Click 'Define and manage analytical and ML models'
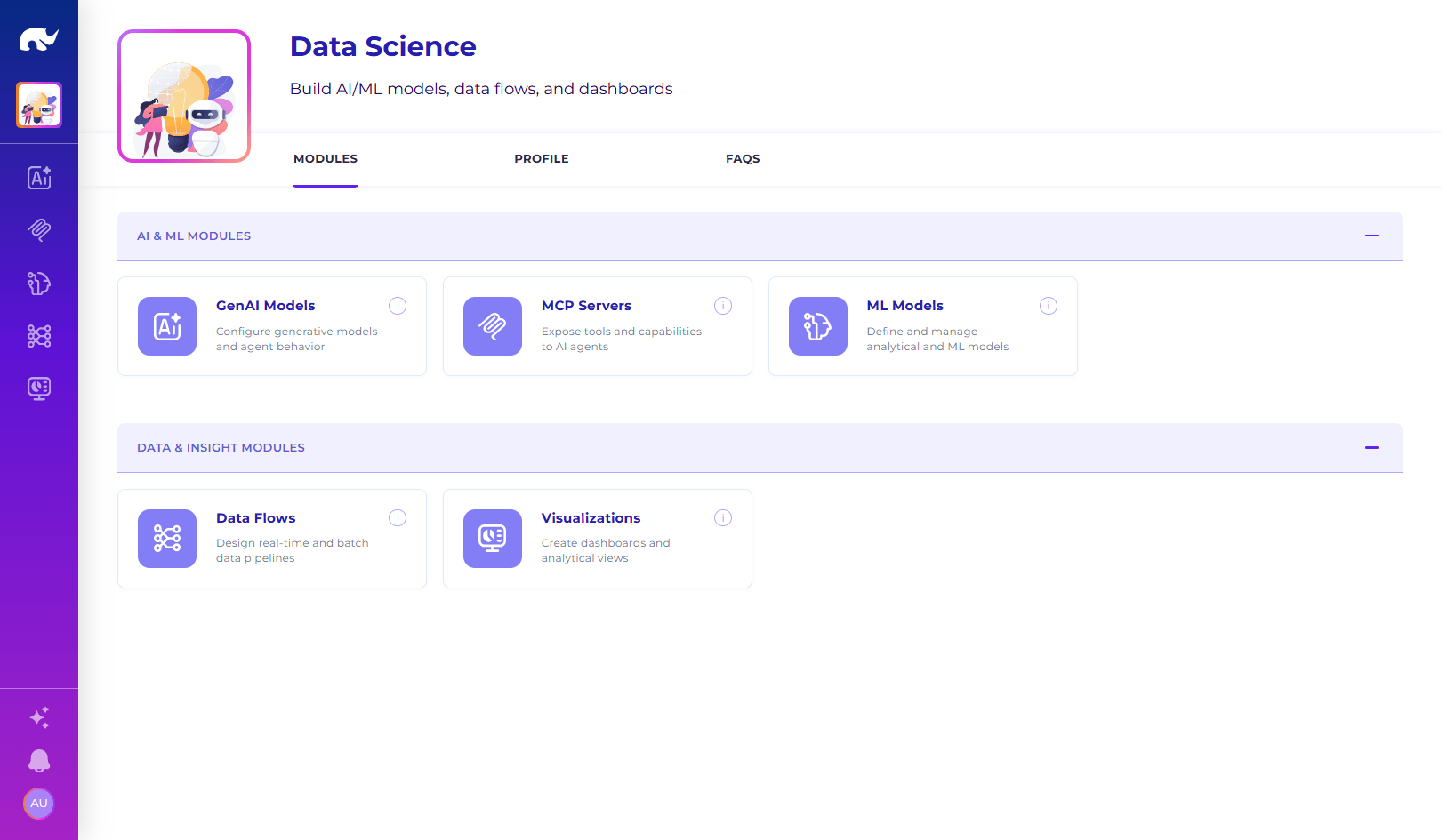Image resolution: width=1447 pixels, height=840 pixels. click(x=938, y=339)
